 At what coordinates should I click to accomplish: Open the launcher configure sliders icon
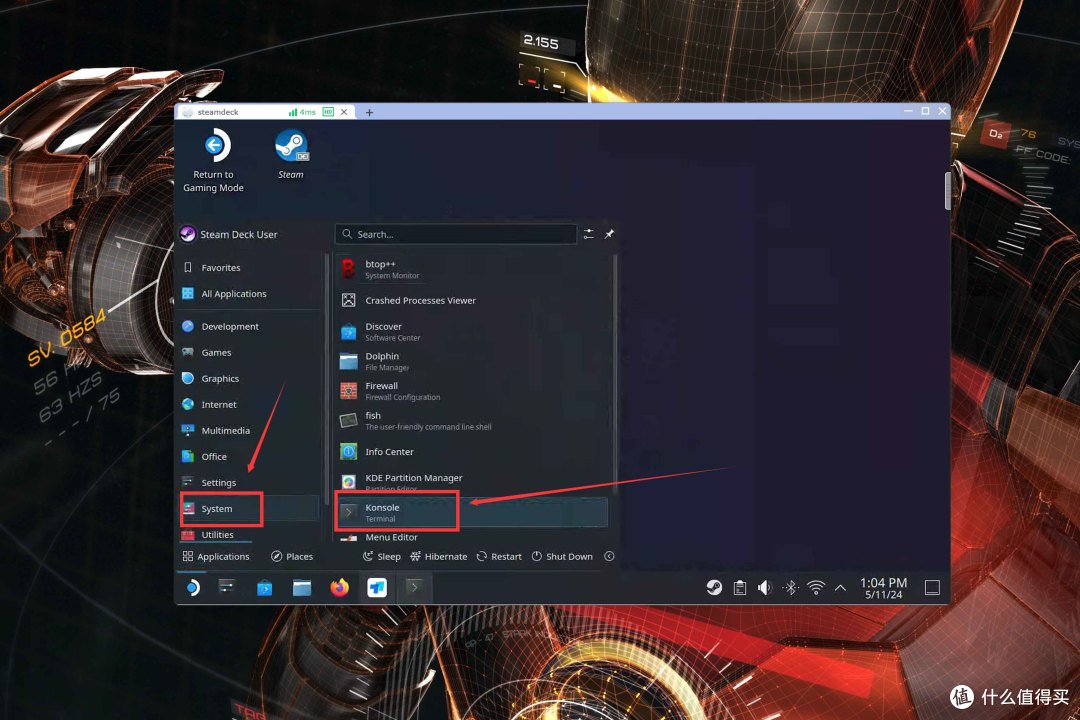tap(588, 234)
